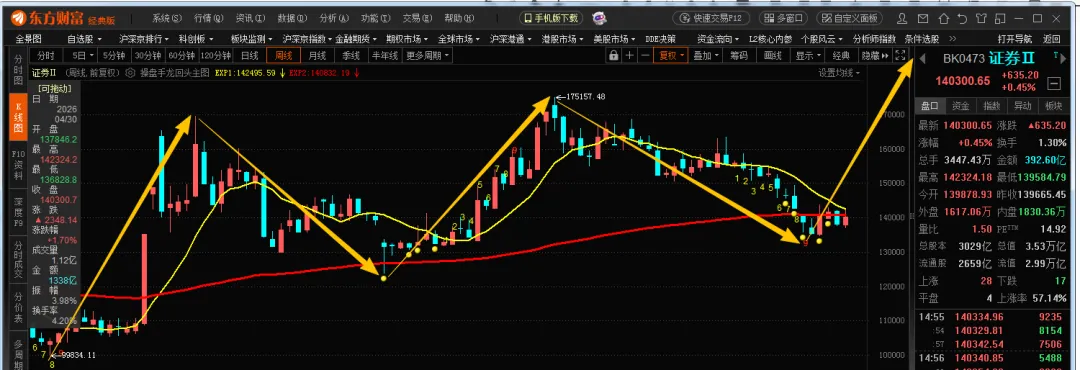Switch to 周线 period
1080x370 pixels.
tap(283, 56)
